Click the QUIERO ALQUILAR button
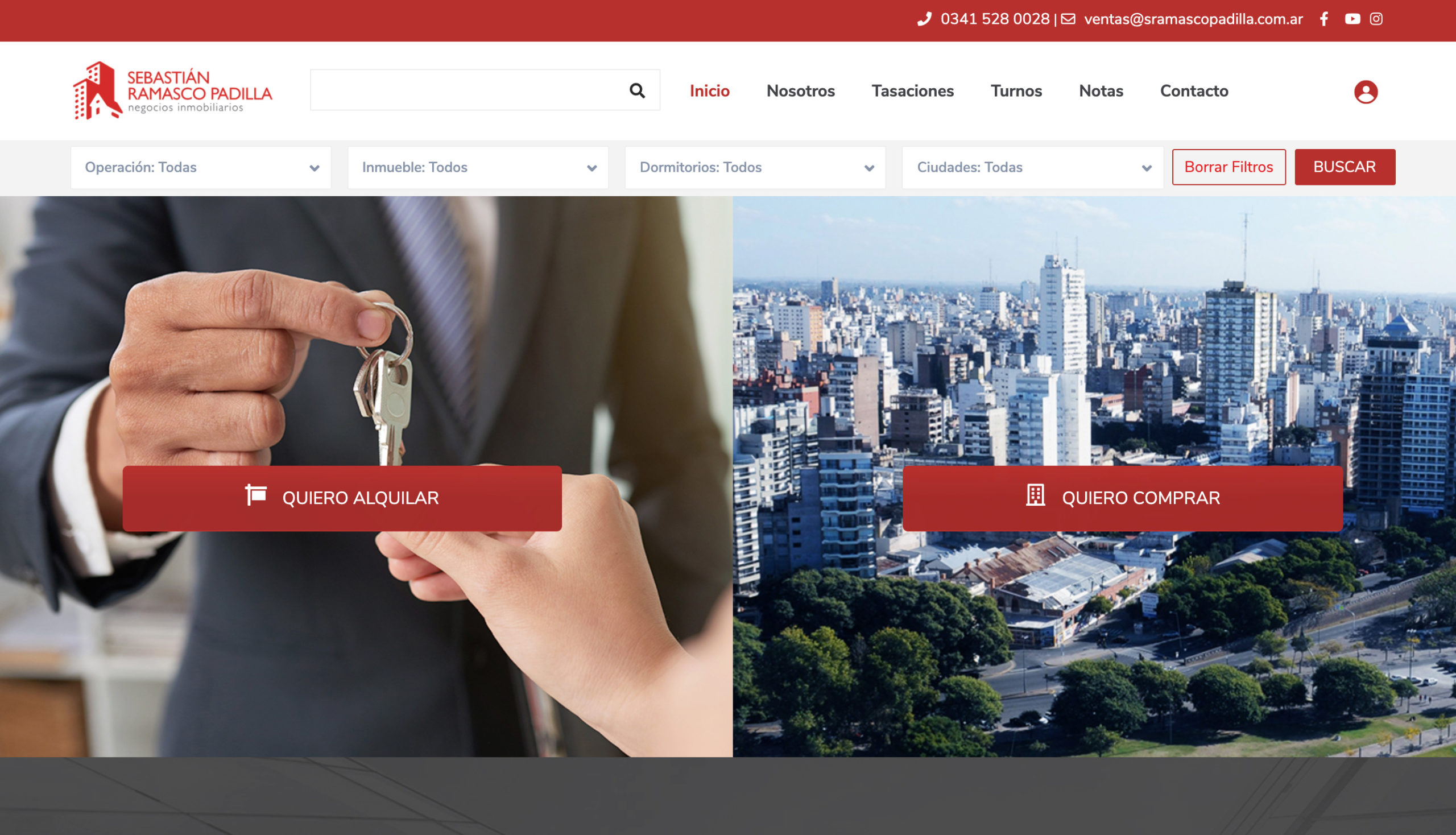This screenshot has height=835, width=1456. [342, 498]
